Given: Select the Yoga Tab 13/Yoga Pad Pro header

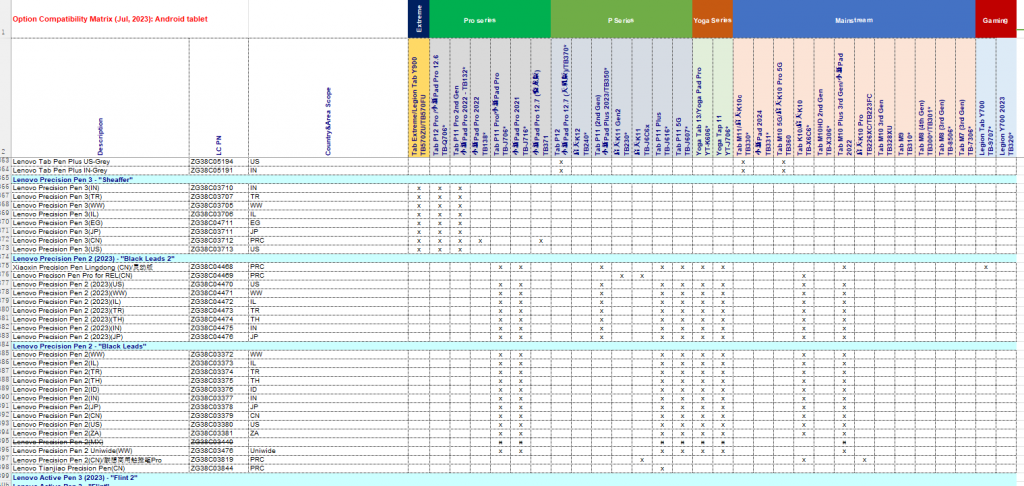Looking at the screenshot, I should 703,98.
